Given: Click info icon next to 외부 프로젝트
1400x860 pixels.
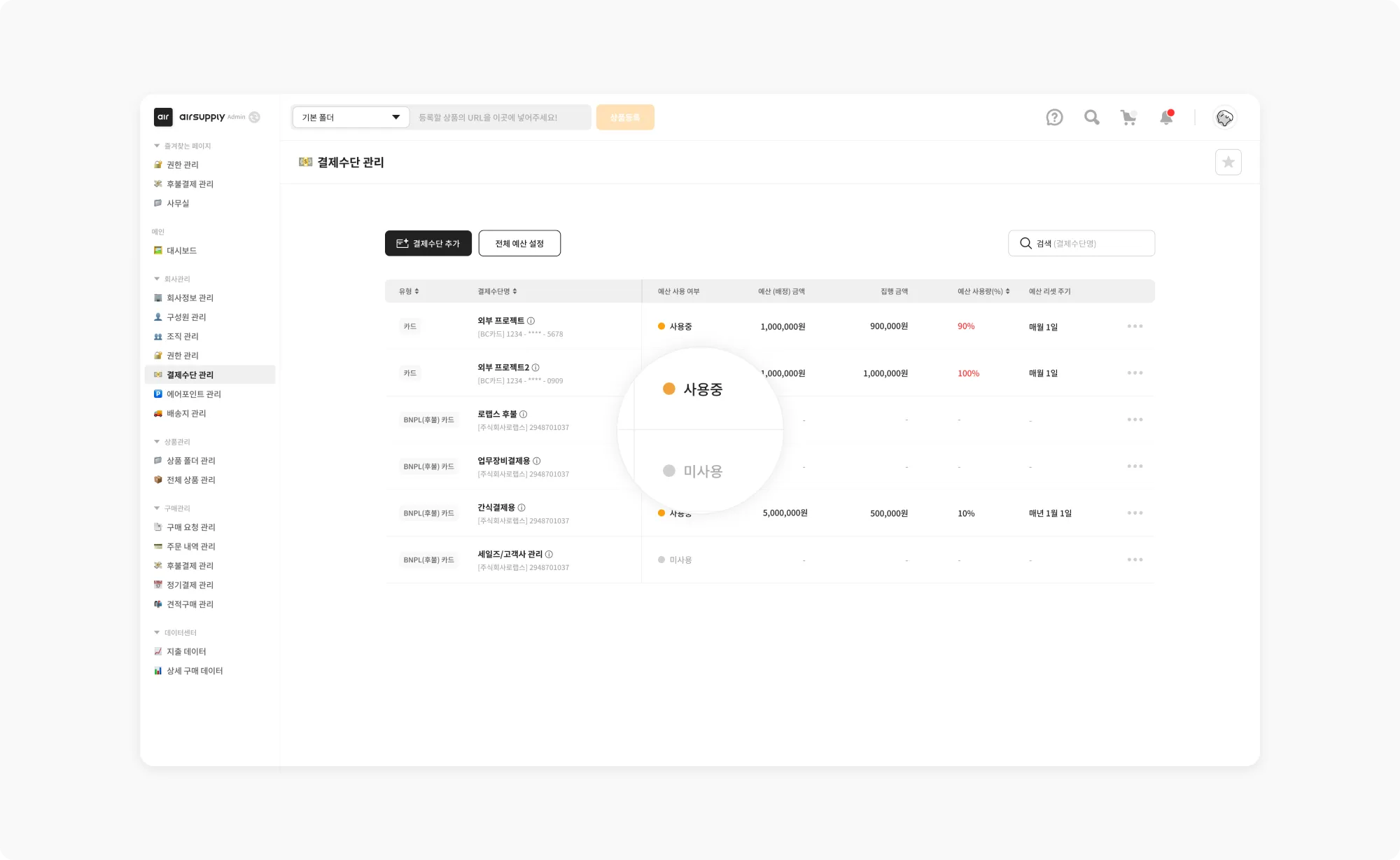Looking at the screenshot, I should (x=531, y=321).
